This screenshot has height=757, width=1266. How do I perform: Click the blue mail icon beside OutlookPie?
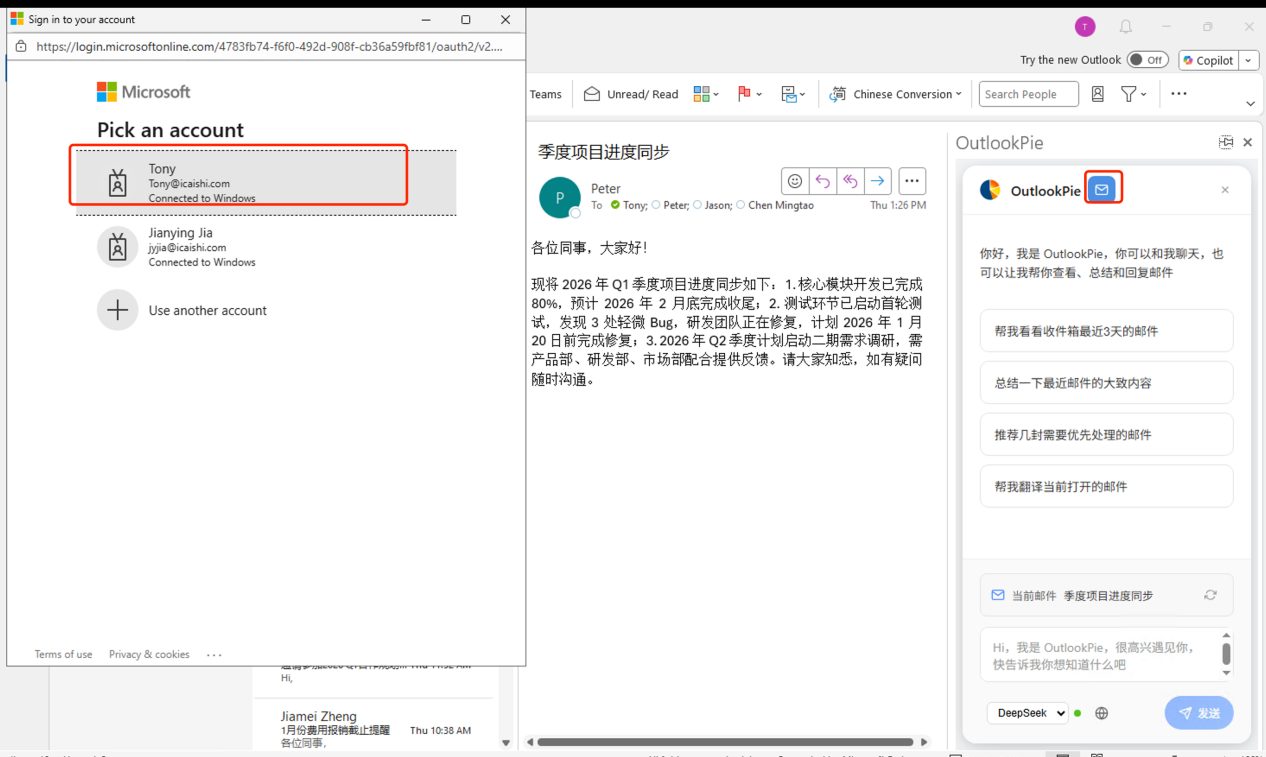[1102, 189]
